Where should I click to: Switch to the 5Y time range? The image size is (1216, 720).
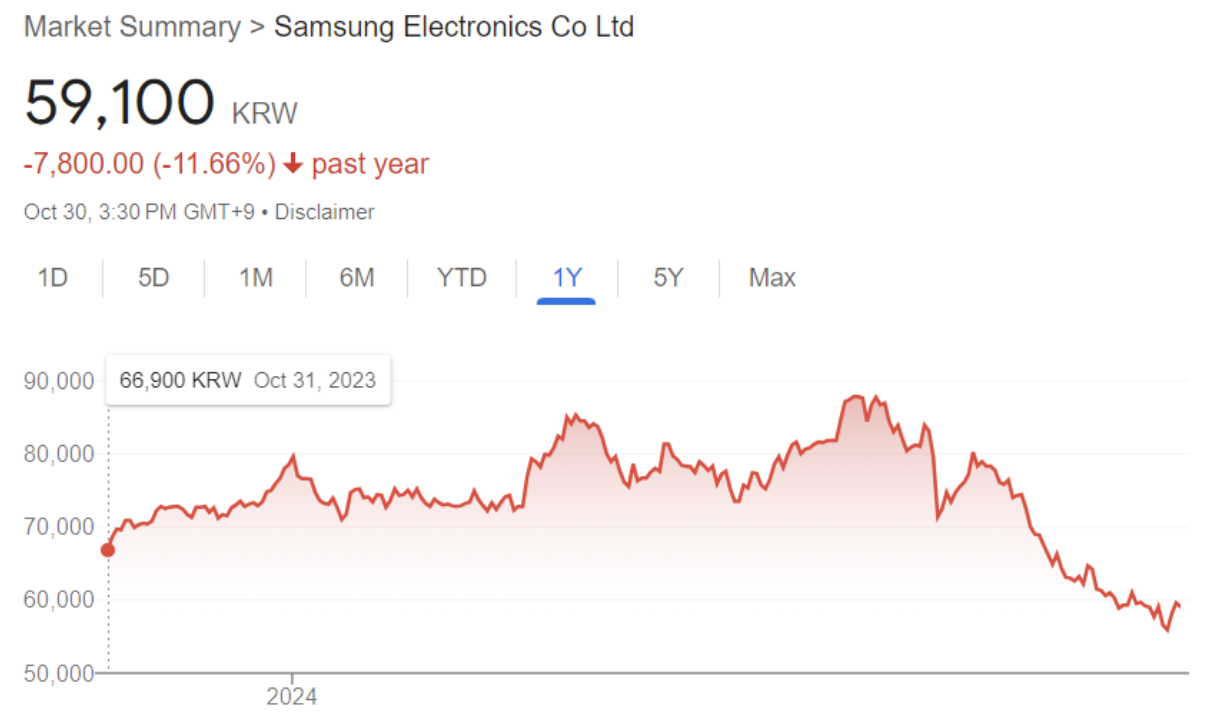(x=668, y=277)
